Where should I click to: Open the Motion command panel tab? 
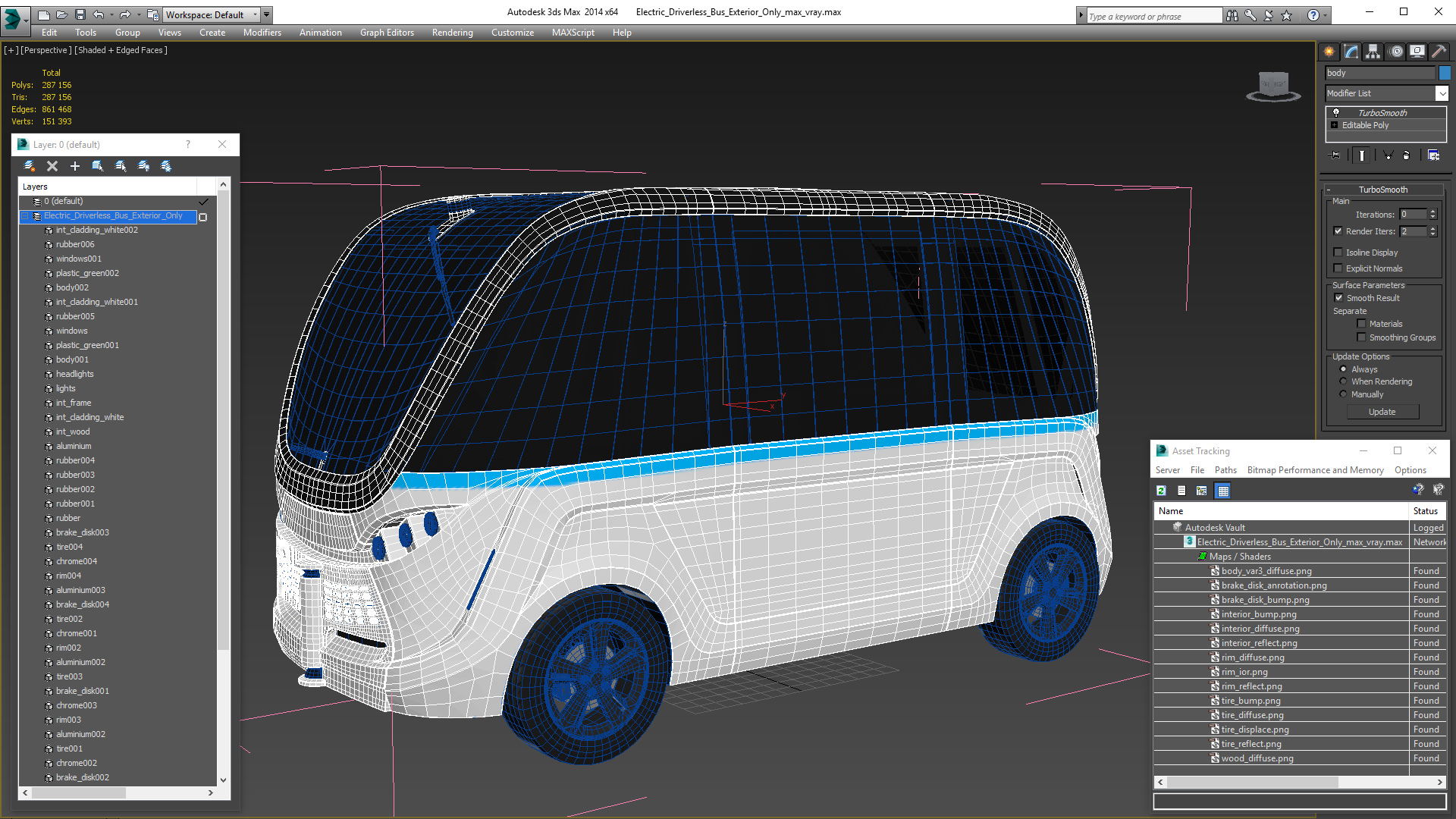click(1395, 52)
